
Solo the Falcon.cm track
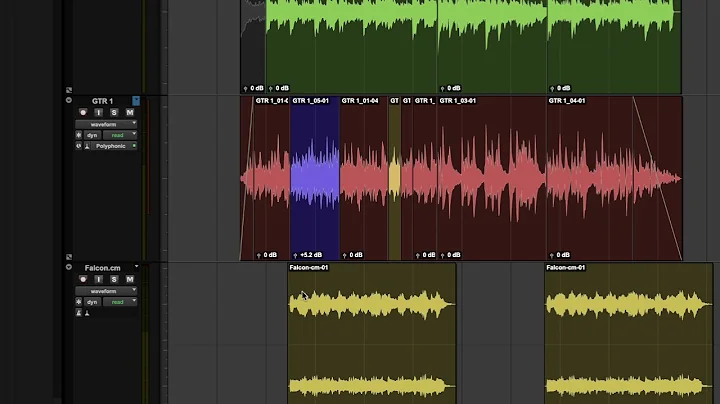pyautogui.click(x=114, y=279)
